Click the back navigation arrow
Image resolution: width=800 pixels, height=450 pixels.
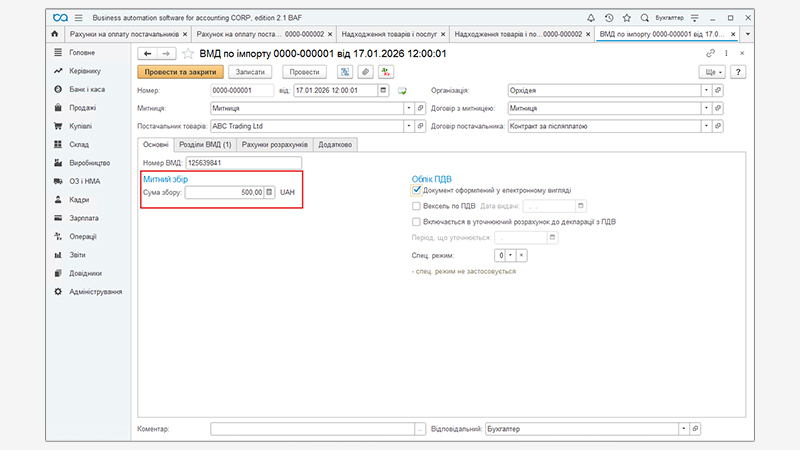coord(147,54)
